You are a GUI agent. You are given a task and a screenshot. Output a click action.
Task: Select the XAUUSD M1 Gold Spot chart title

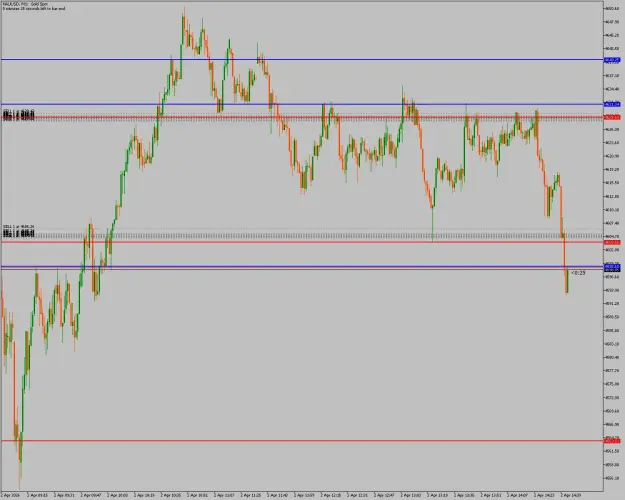[25, 4]
